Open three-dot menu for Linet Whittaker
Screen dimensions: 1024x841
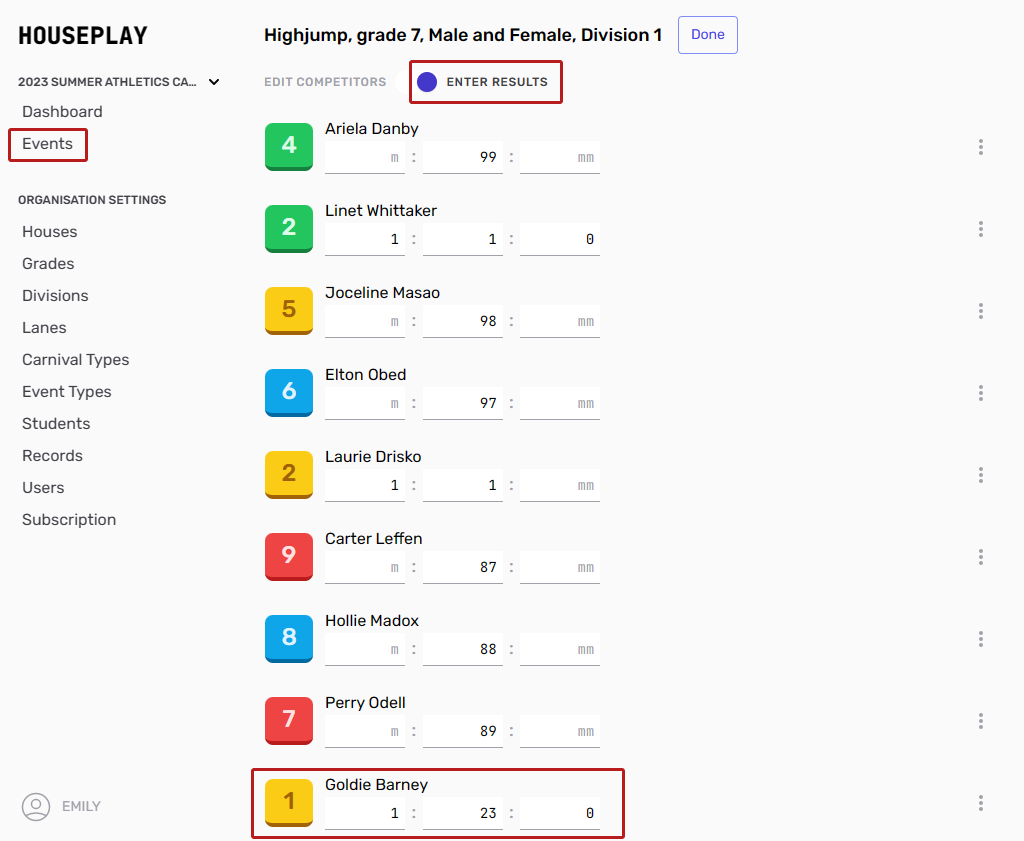click(x=981, y=229)
